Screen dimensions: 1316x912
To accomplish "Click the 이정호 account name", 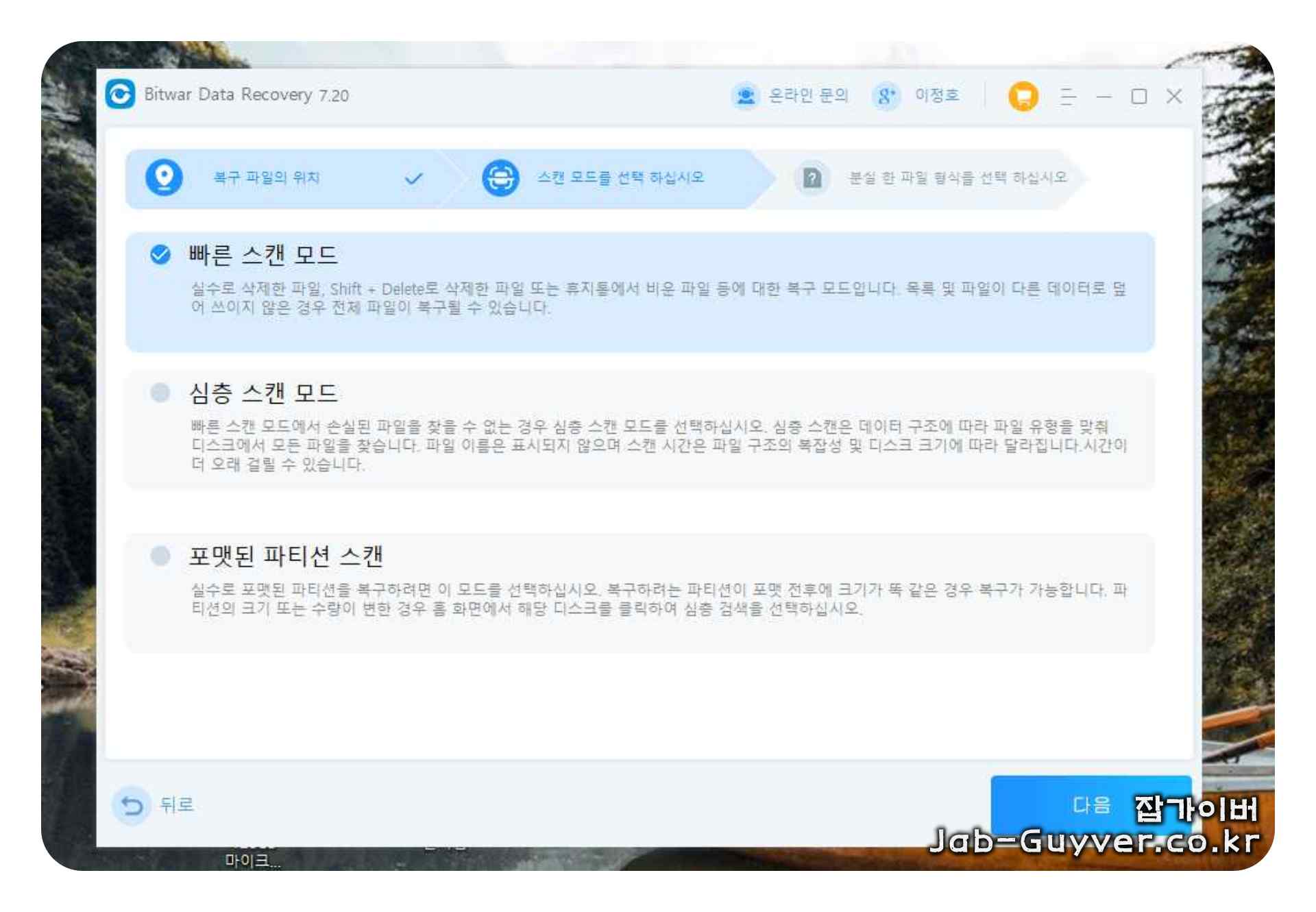I will (x=937, y=95).
